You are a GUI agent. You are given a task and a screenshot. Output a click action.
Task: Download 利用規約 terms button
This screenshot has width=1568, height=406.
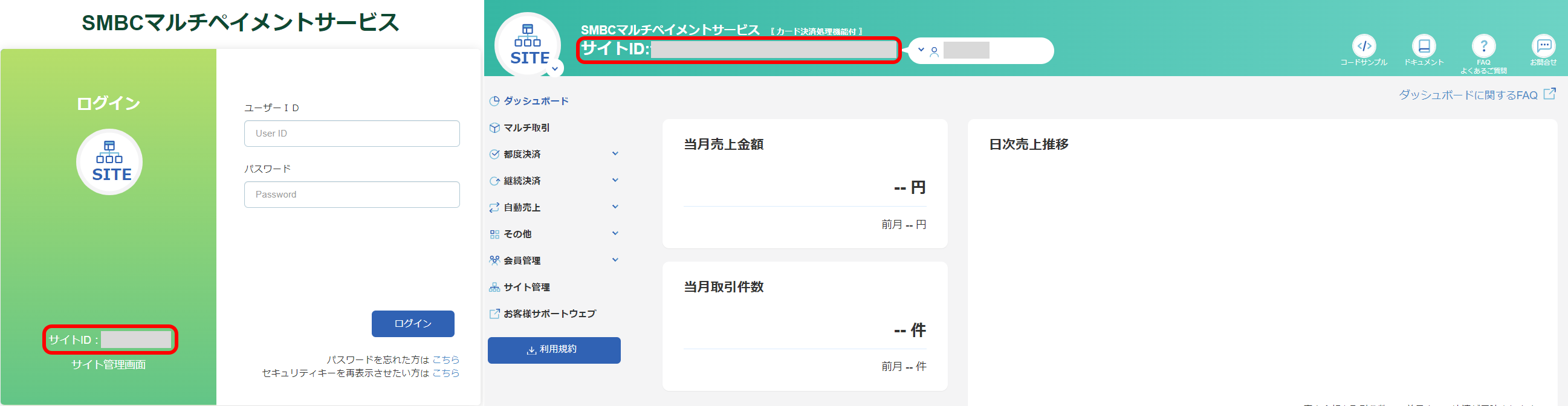pyautogui.click(x=553, y=350)
